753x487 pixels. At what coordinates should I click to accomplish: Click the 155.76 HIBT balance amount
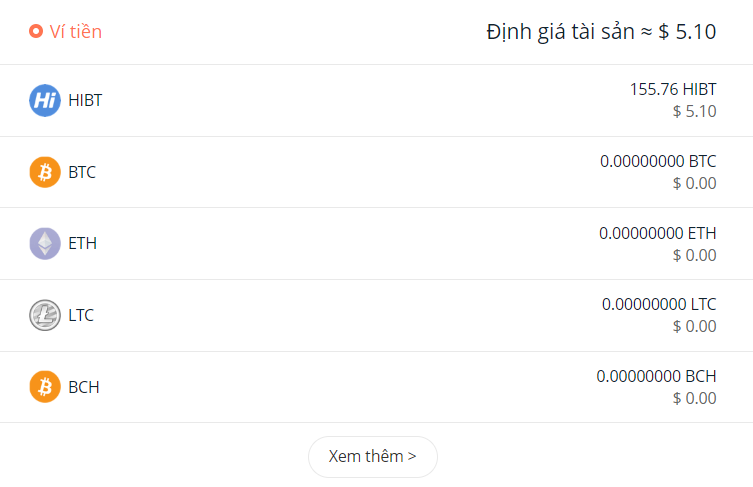672,90
